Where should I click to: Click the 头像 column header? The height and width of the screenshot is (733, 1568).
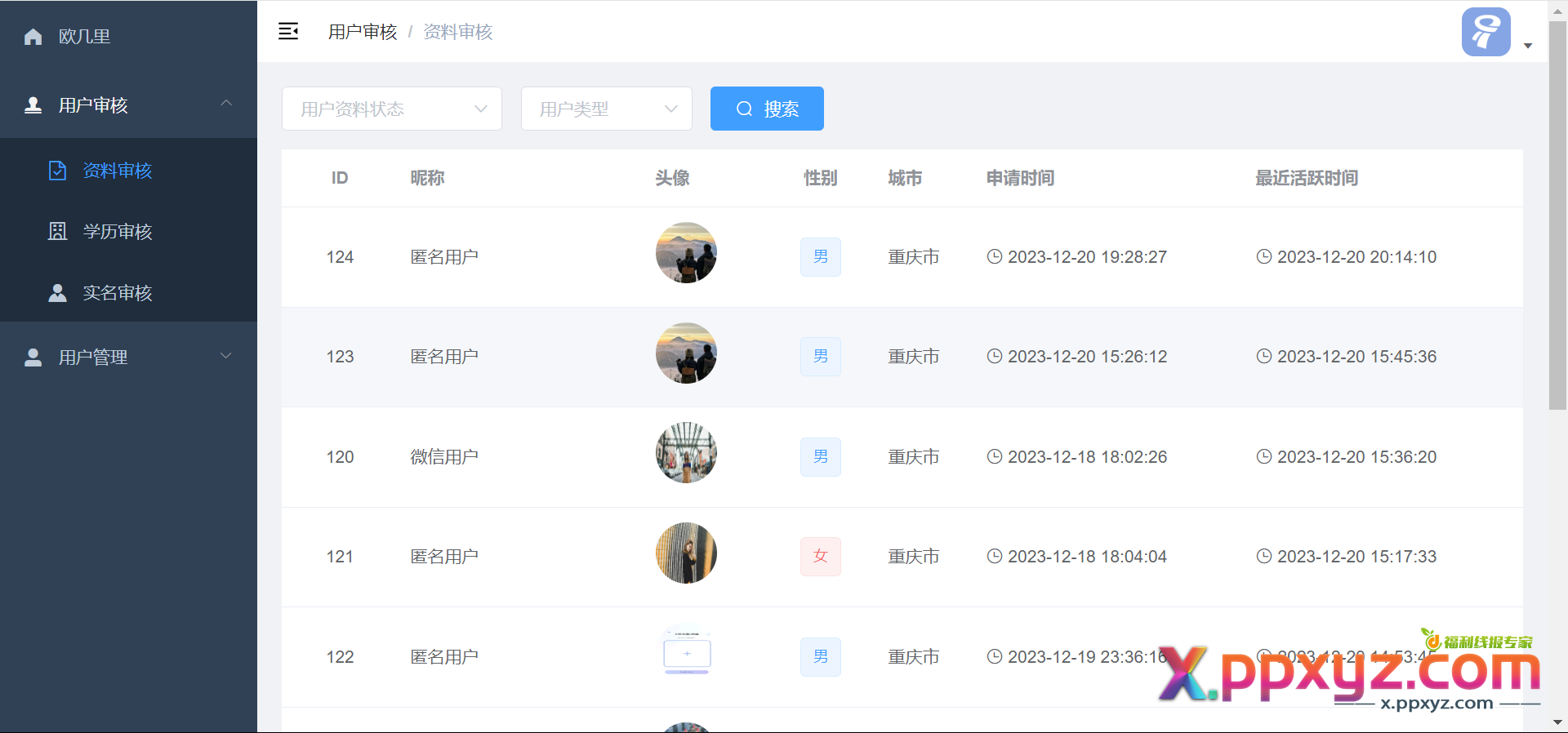coord(672,178)
